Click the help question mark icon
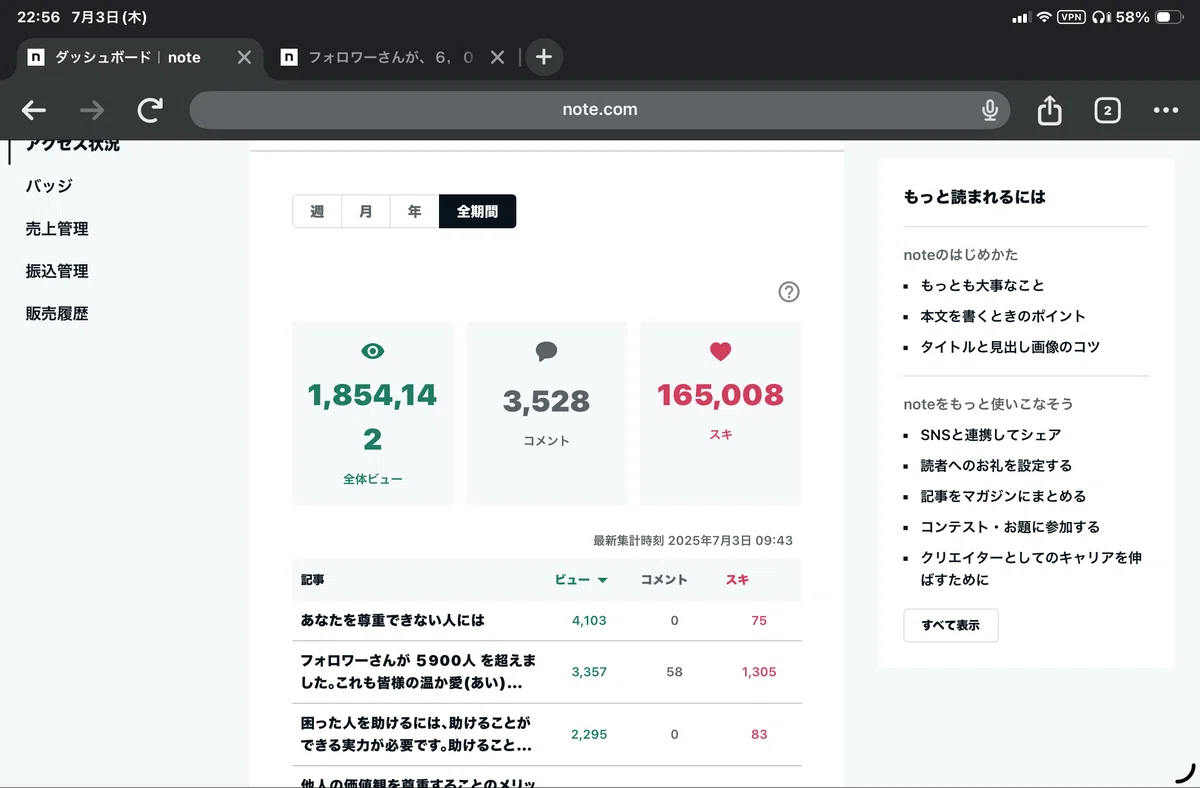This screenshot has height=788, width=1200. click(x=789, y=292)
